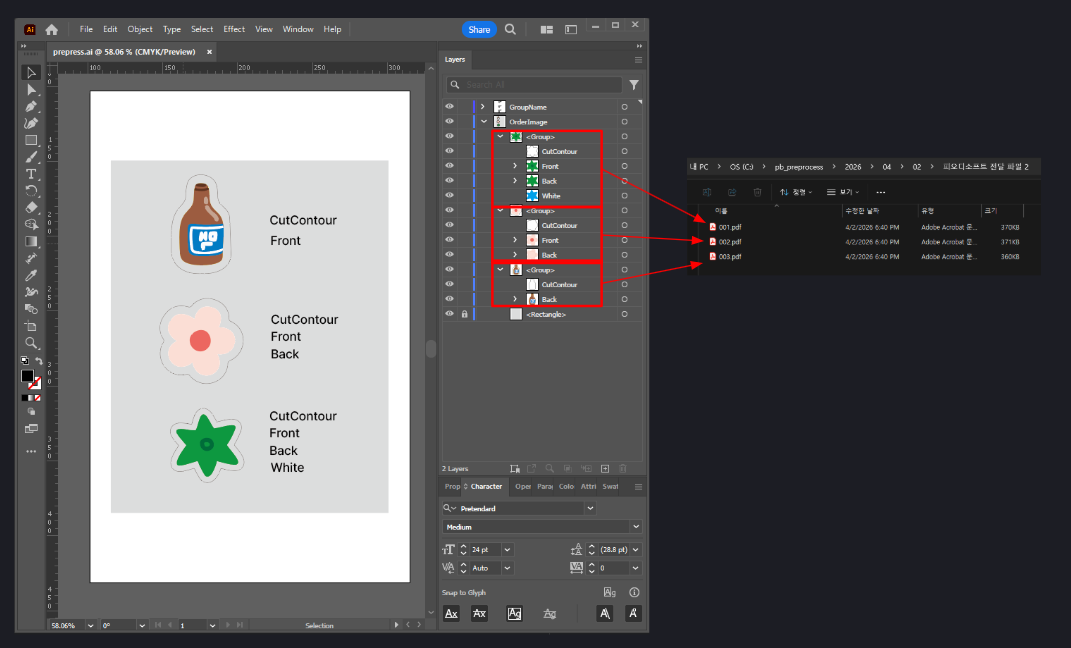Toggle Snap to x-height glyph button
Image resolution: width=1071 pixels, height=648 pixels.
(479, 613)
